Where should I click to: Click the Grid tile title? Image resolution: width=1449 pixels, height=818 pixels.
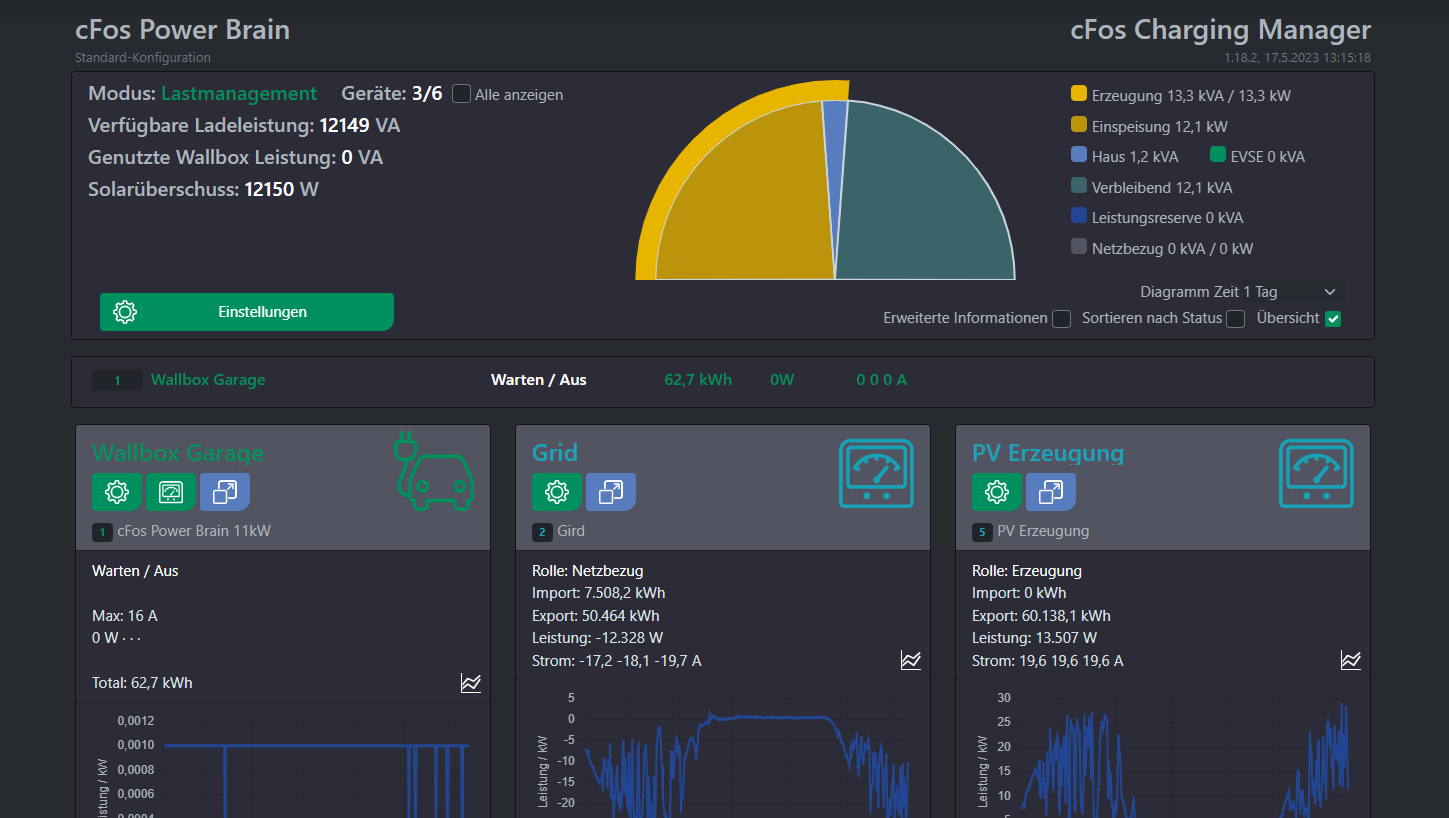(x=555, y=453)
